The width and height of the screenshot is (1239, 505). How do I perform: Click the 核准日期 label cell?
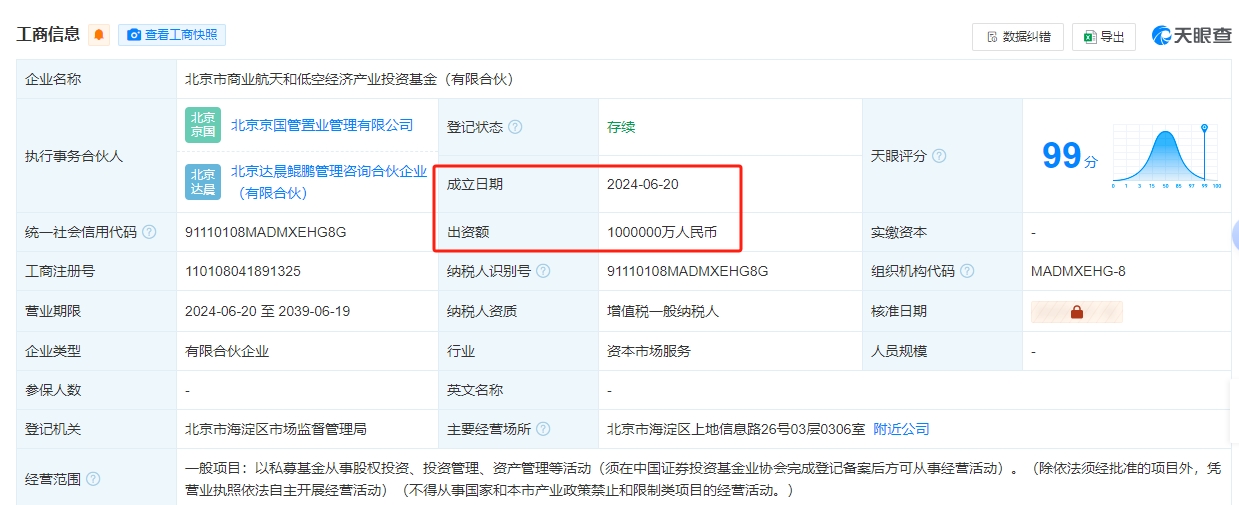[x=942, y=311]
